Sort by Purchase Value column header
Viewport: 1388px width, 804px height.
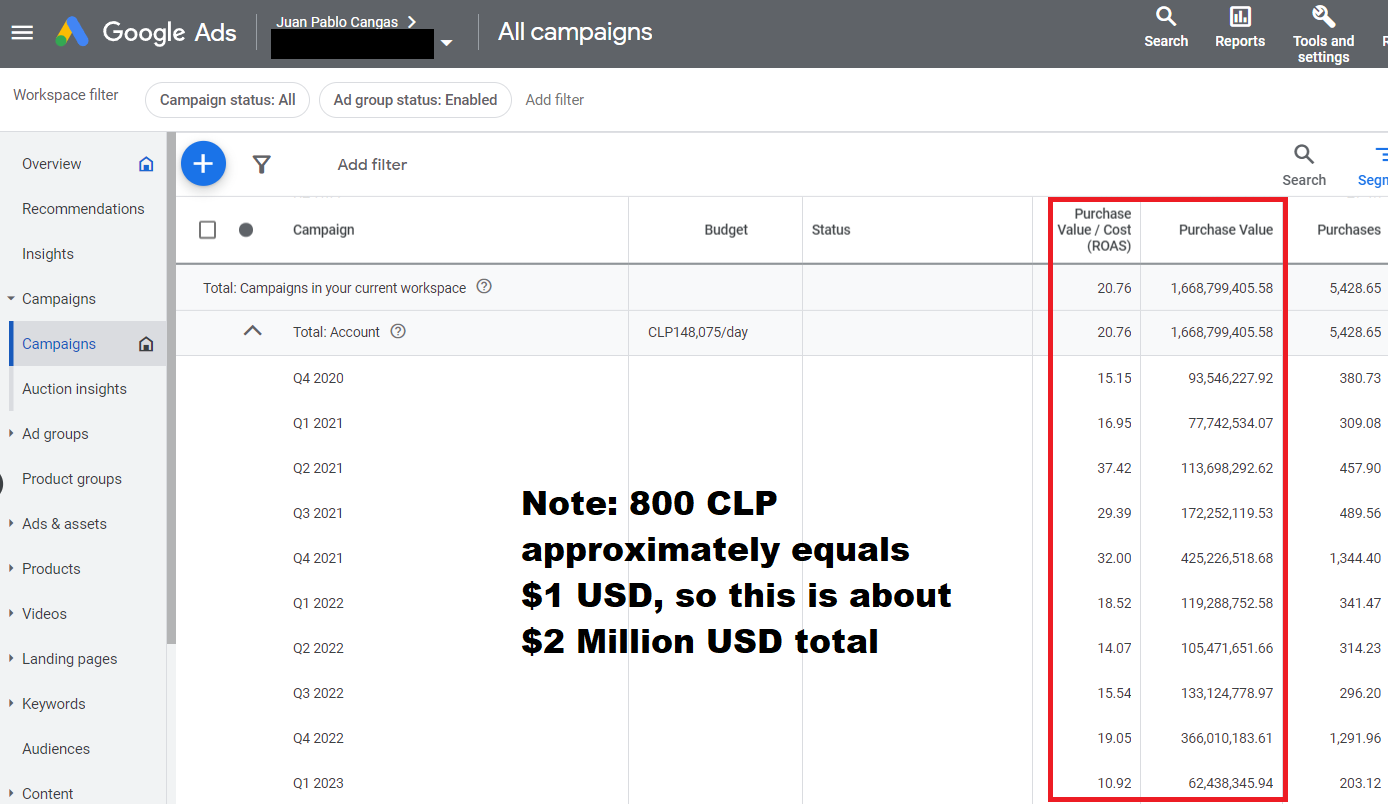pyautogui.click(x=1226, y=230)
